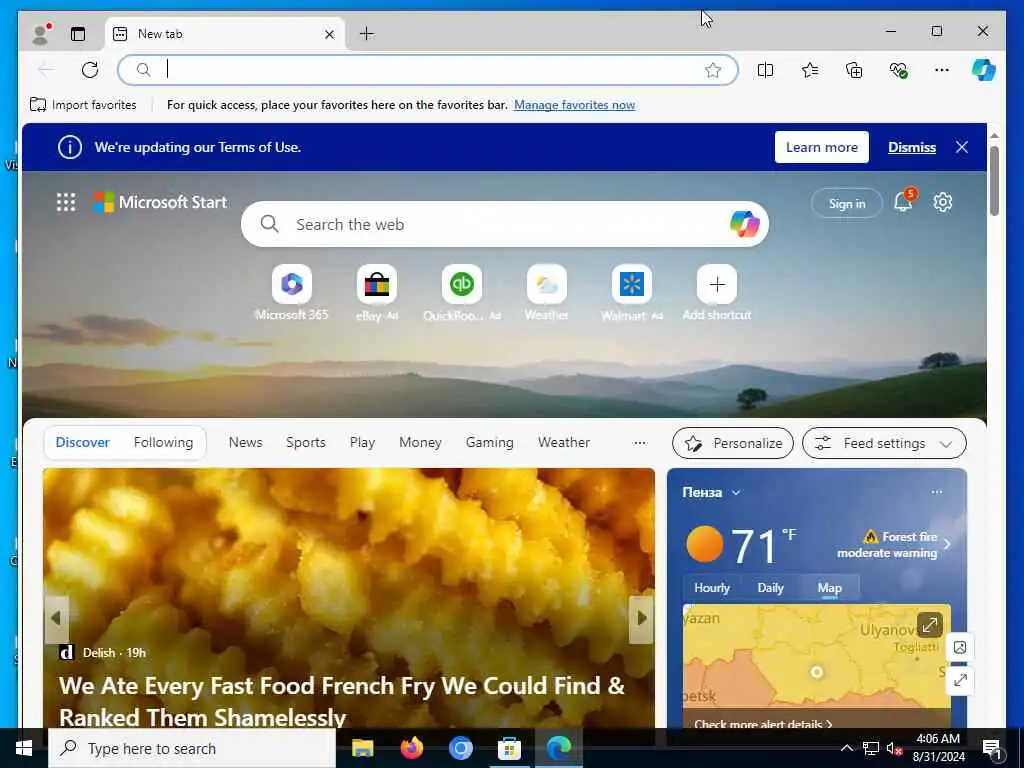Open Copilot sidebar icon
This screenshot has width=1024, height=768.
984,70
